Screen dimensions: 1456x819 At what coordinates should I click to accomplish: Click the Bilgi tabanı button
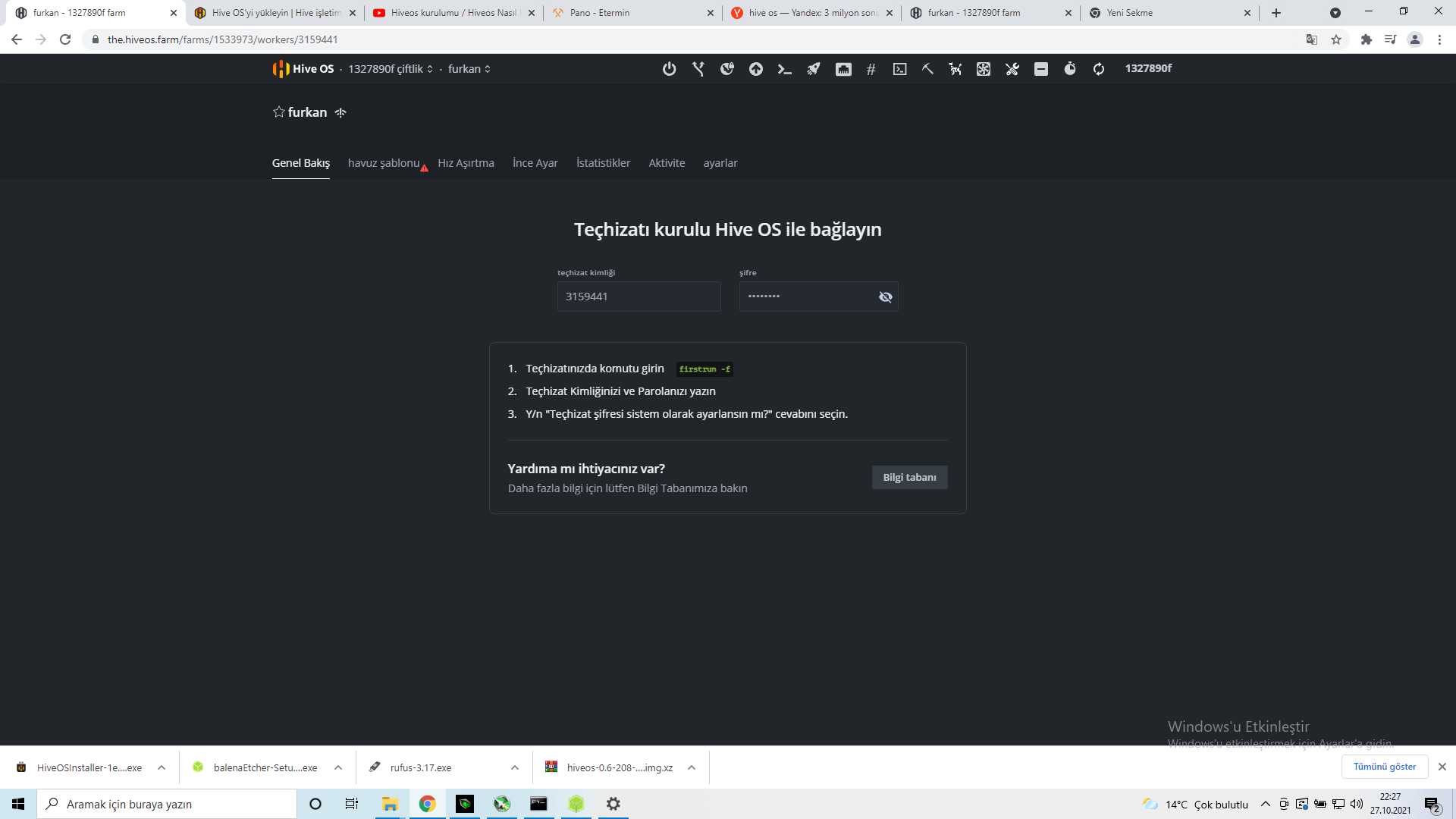tap(909, 477)
